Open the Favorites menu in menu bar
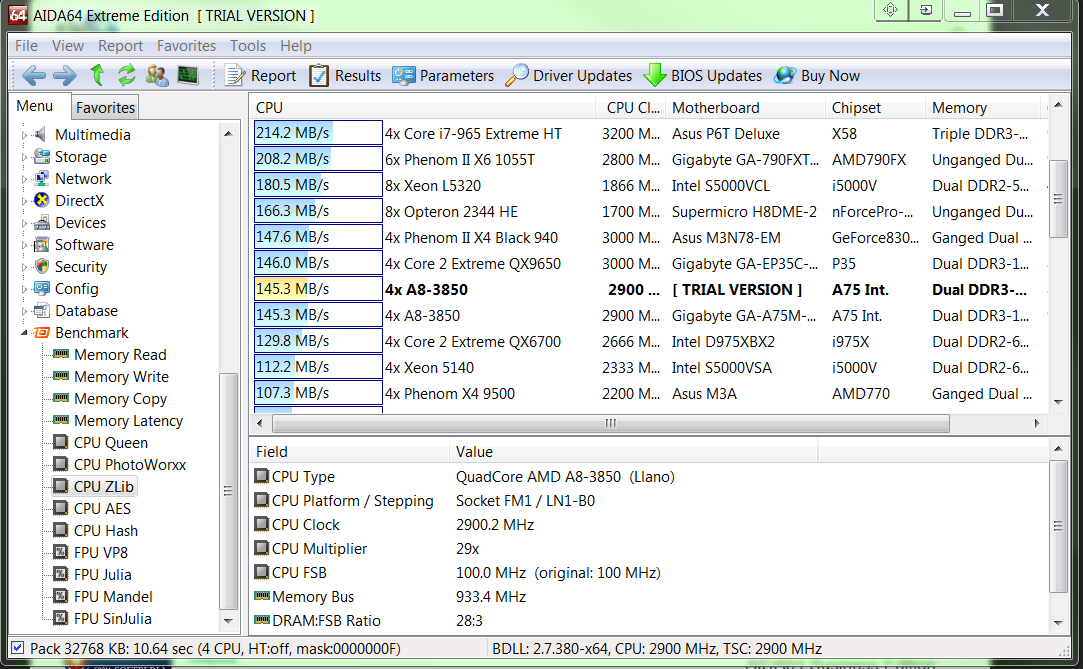This screenshot has height=669, width=1083. (x=186, y=46)
